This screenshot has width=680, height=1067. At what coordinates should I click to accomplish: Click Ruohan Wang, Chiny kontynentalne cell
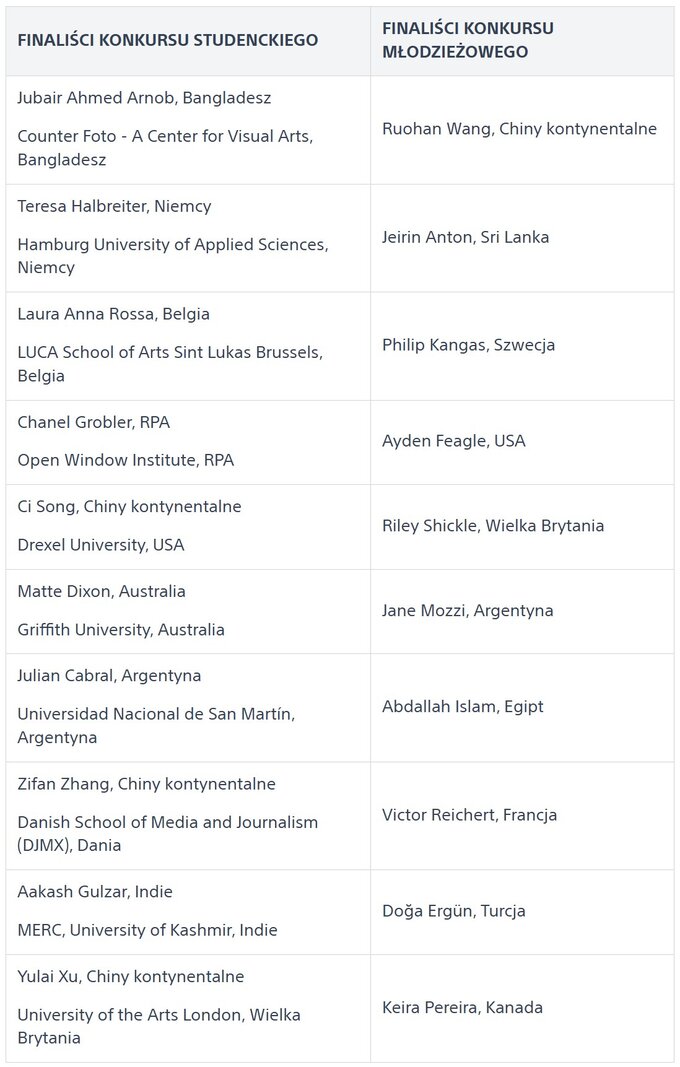coord(519,129)
